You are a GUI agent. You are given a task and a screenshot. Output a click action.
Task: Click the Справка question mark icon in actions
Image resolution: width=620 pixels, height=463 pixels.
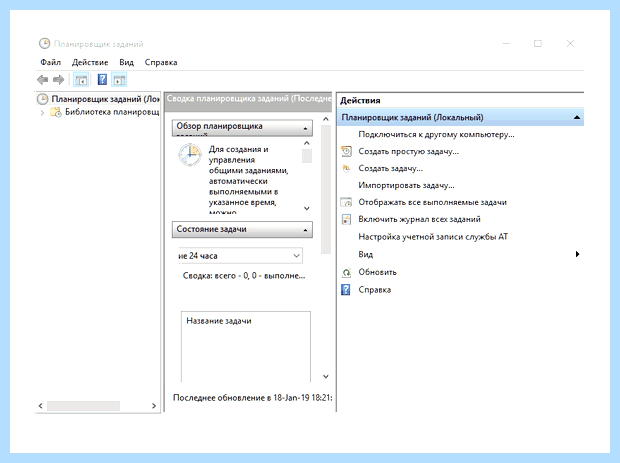346,289
